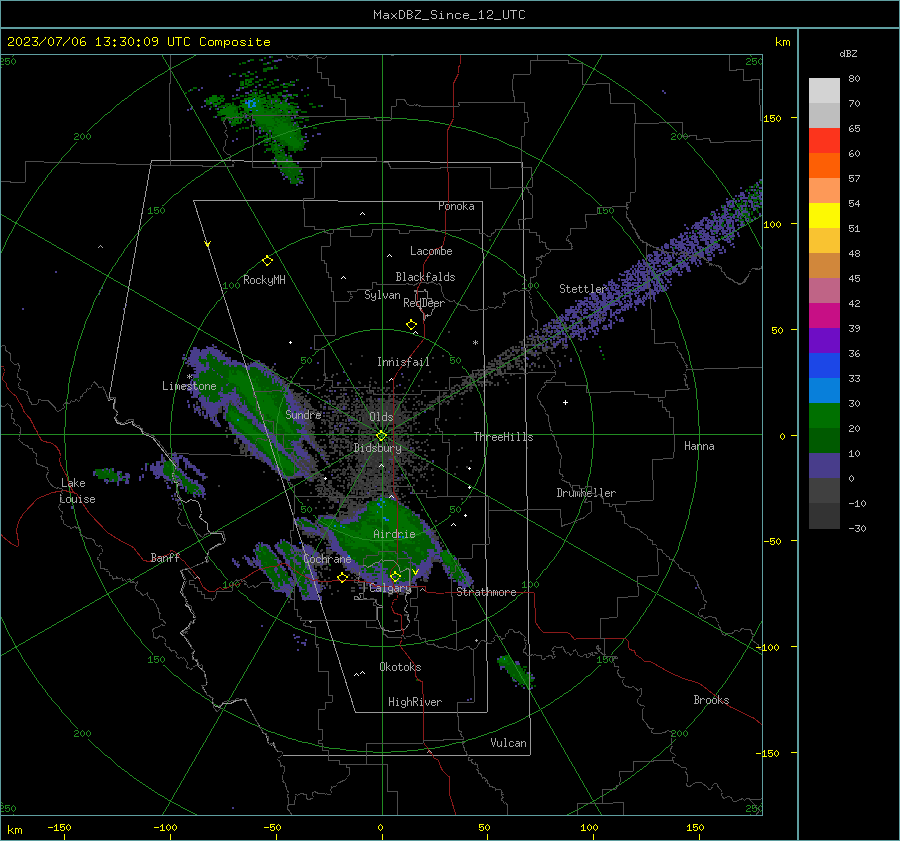
Task: Click the Banff label
Action: 165,557
